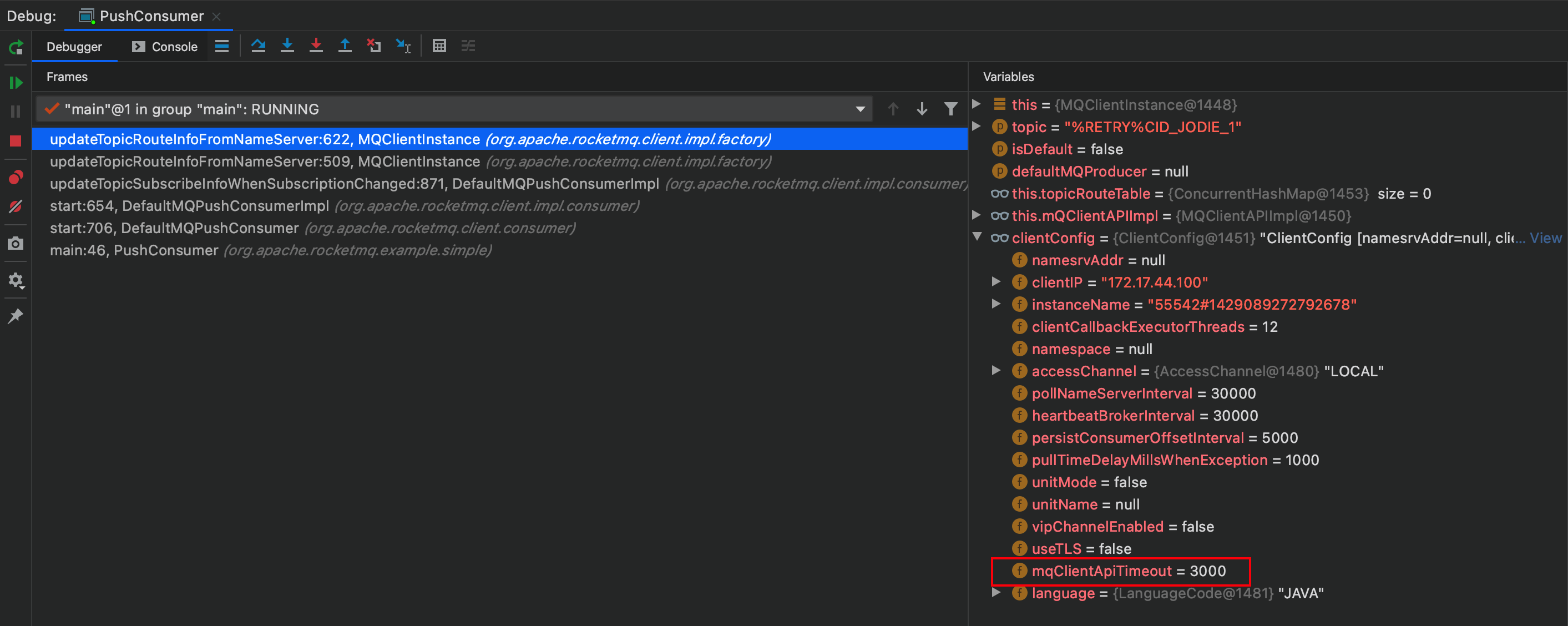Step out of the current method
This screenshot has height=626, width=1568.
(345, 46)
